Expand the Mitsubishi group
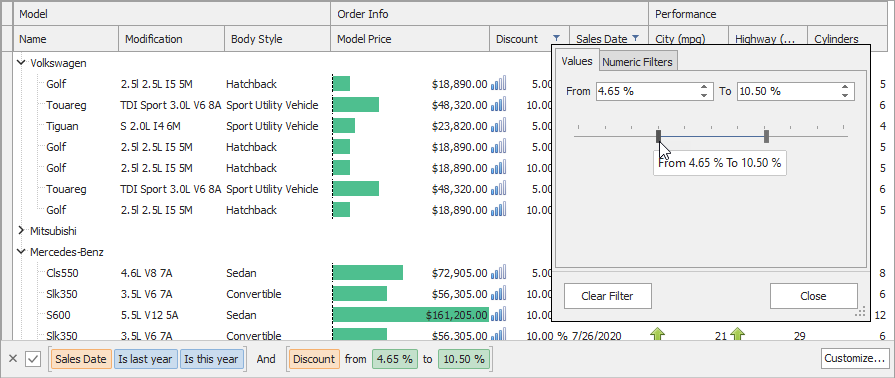Screen dimensions: 895x378 point(22,231)
